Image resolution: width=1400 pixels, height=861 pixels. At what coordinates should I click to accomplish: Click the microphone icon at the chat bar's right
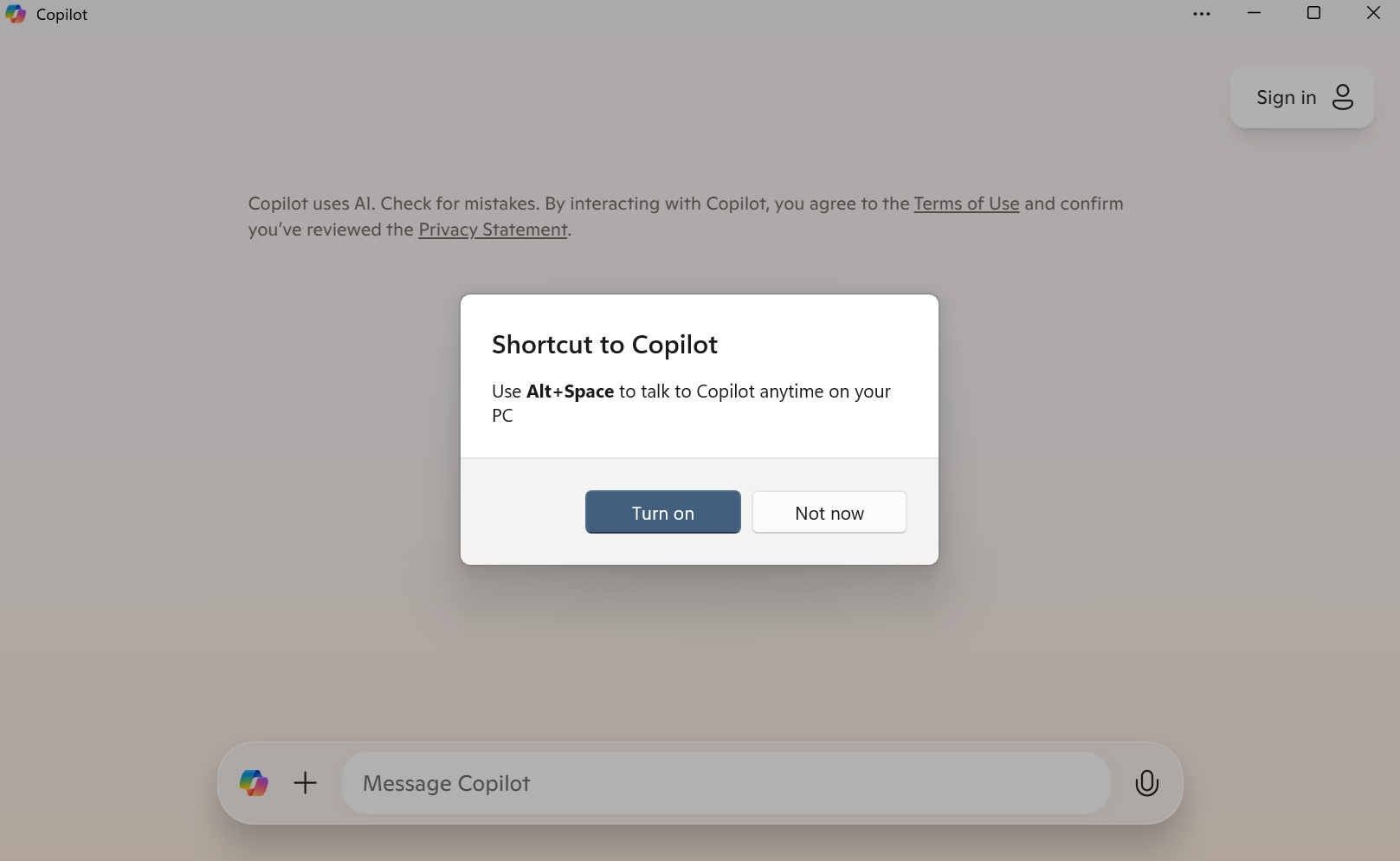tap(1146, 783)
